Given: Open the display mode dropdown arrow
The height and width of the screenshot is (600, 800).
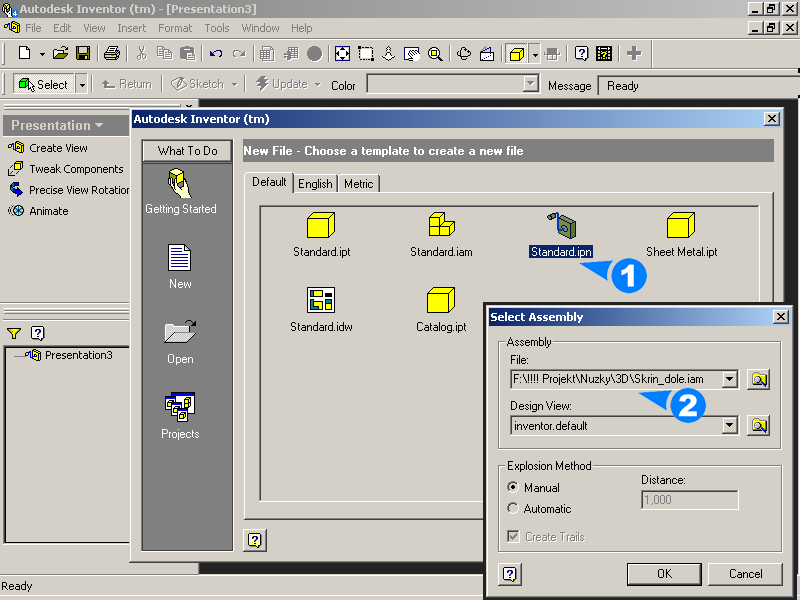Looking at the screenshot, I should coord(535,54).
